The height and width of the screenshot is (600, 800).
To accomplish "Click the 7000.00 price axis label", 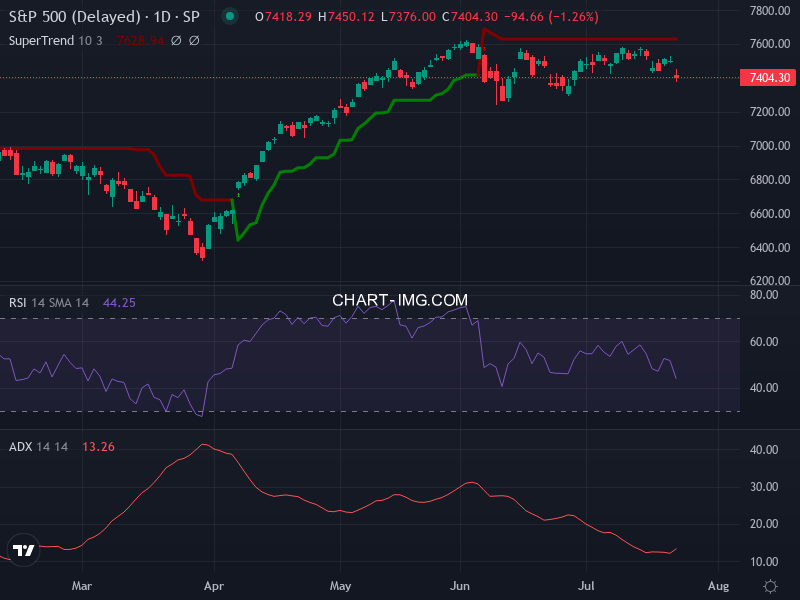I will pyautogui.click(x=770, y=146).
